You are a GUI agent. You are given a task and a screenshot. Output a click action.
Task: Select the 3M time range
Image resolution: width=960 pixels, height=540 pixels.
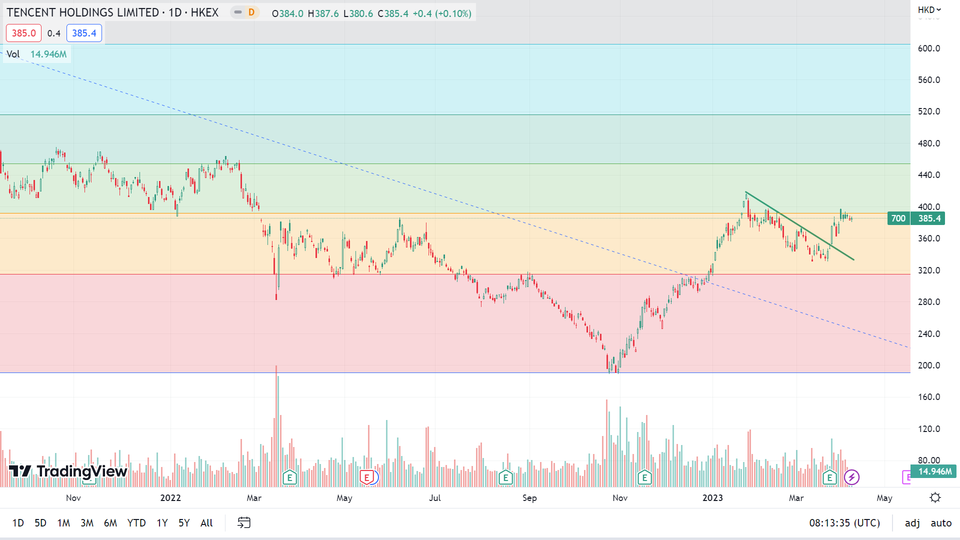(x=87, y=523)
